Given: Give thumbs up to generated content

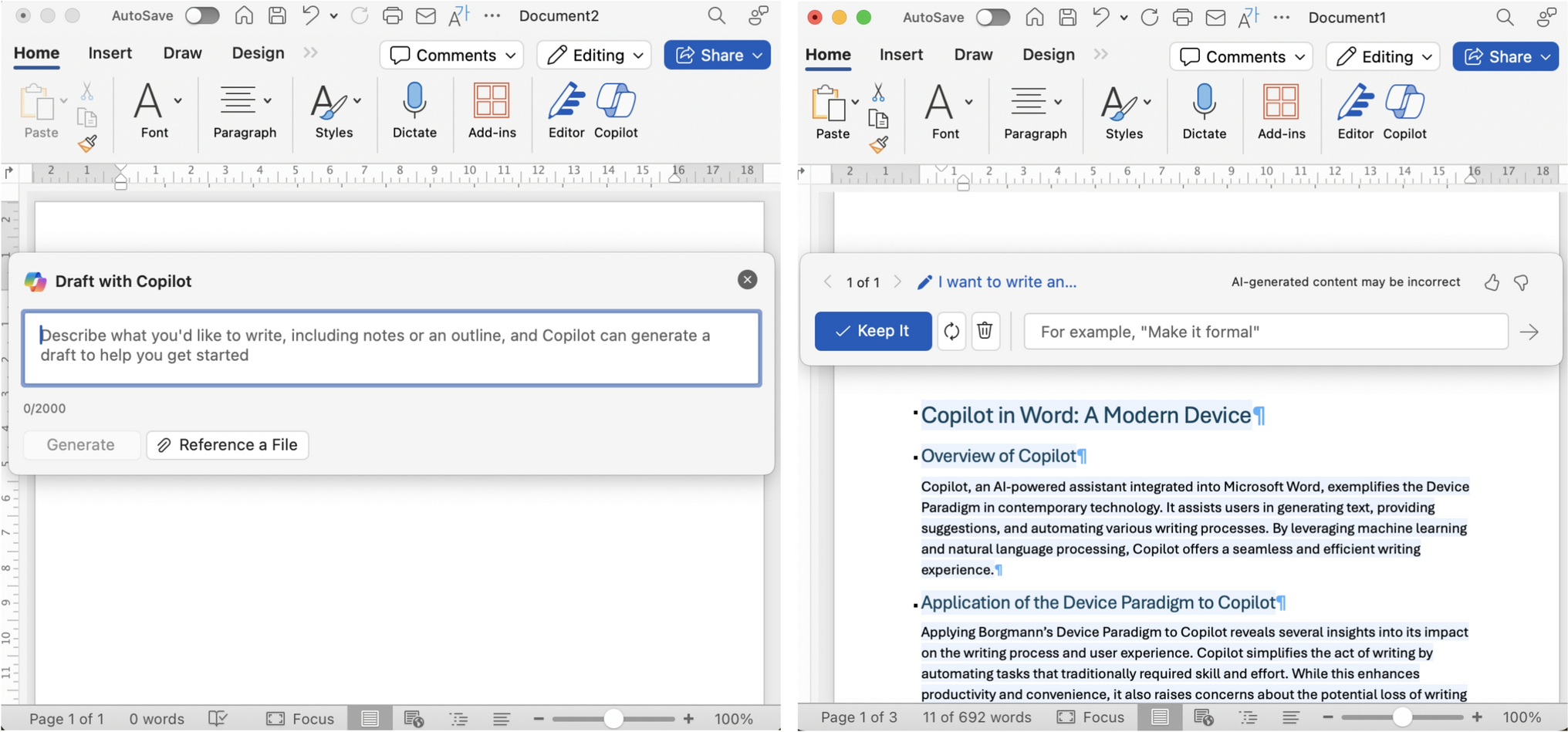Looking at the screenshot, I should (1492, 282).
